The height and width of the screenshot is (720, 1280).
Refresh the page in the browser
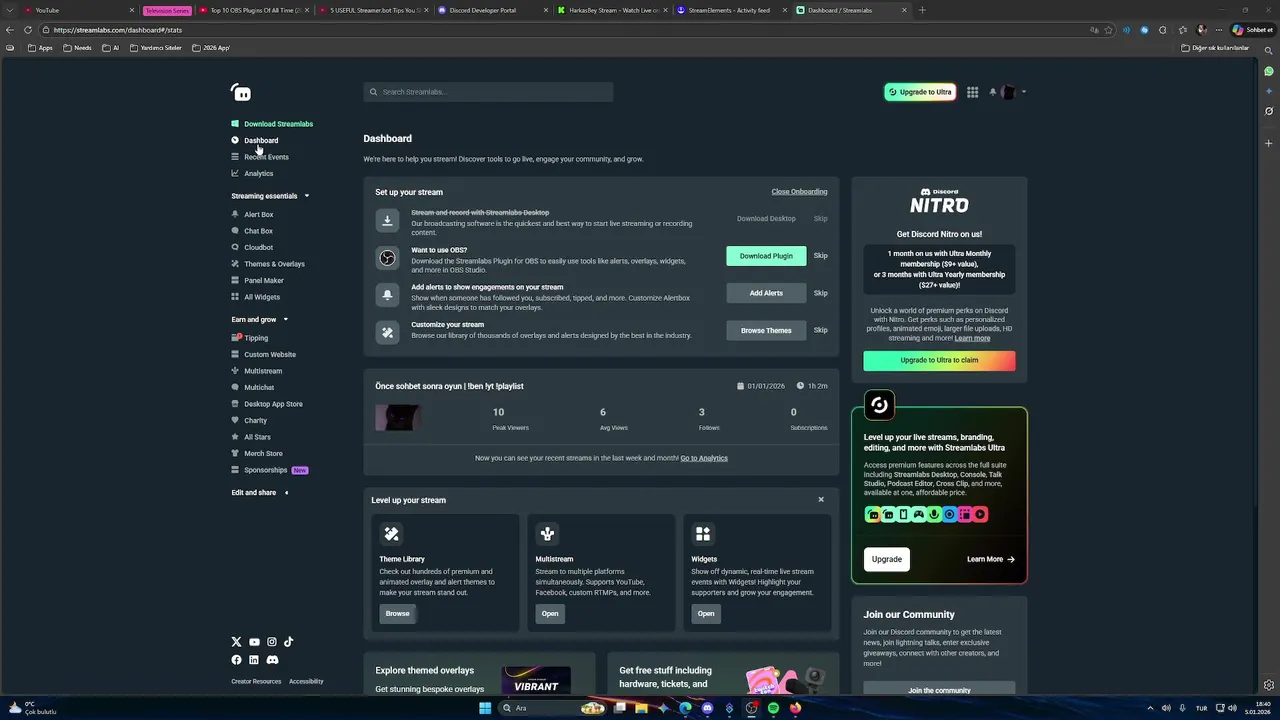pos(28,30)
